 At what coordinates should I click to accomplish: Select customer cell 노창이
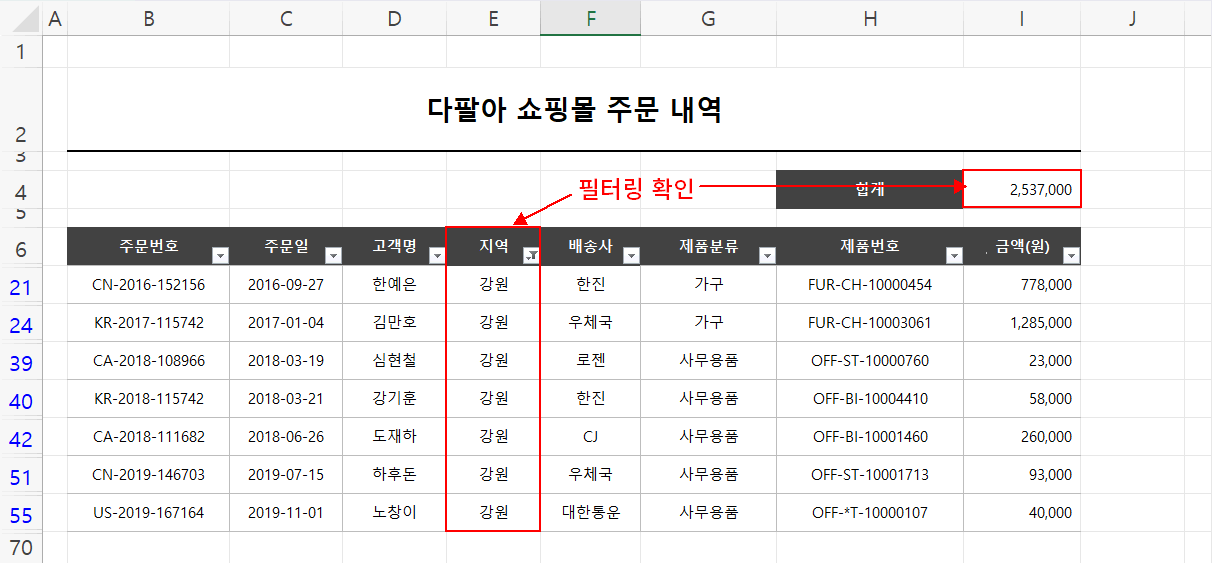pyautogui.click(x=394, y=513)
